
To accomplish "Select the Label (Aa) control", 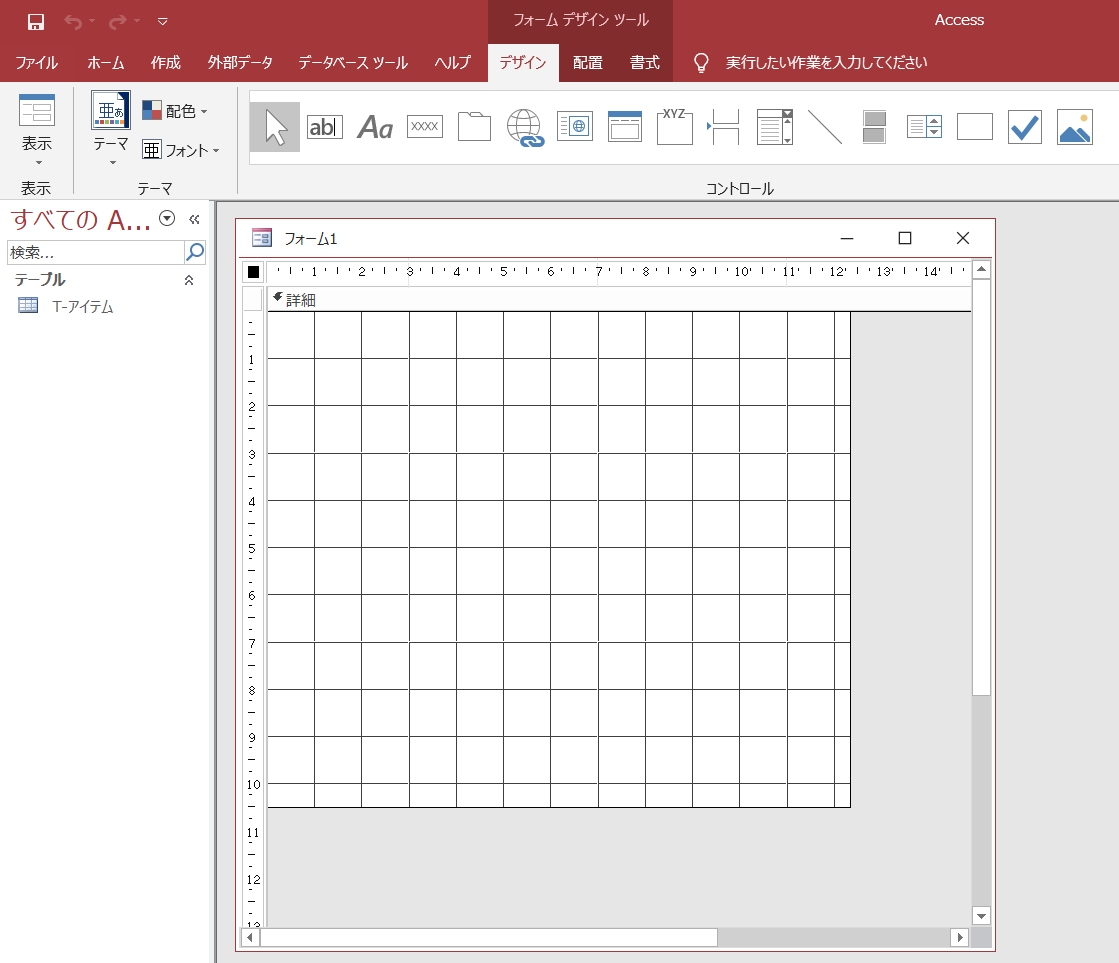I will coord(375,127).
